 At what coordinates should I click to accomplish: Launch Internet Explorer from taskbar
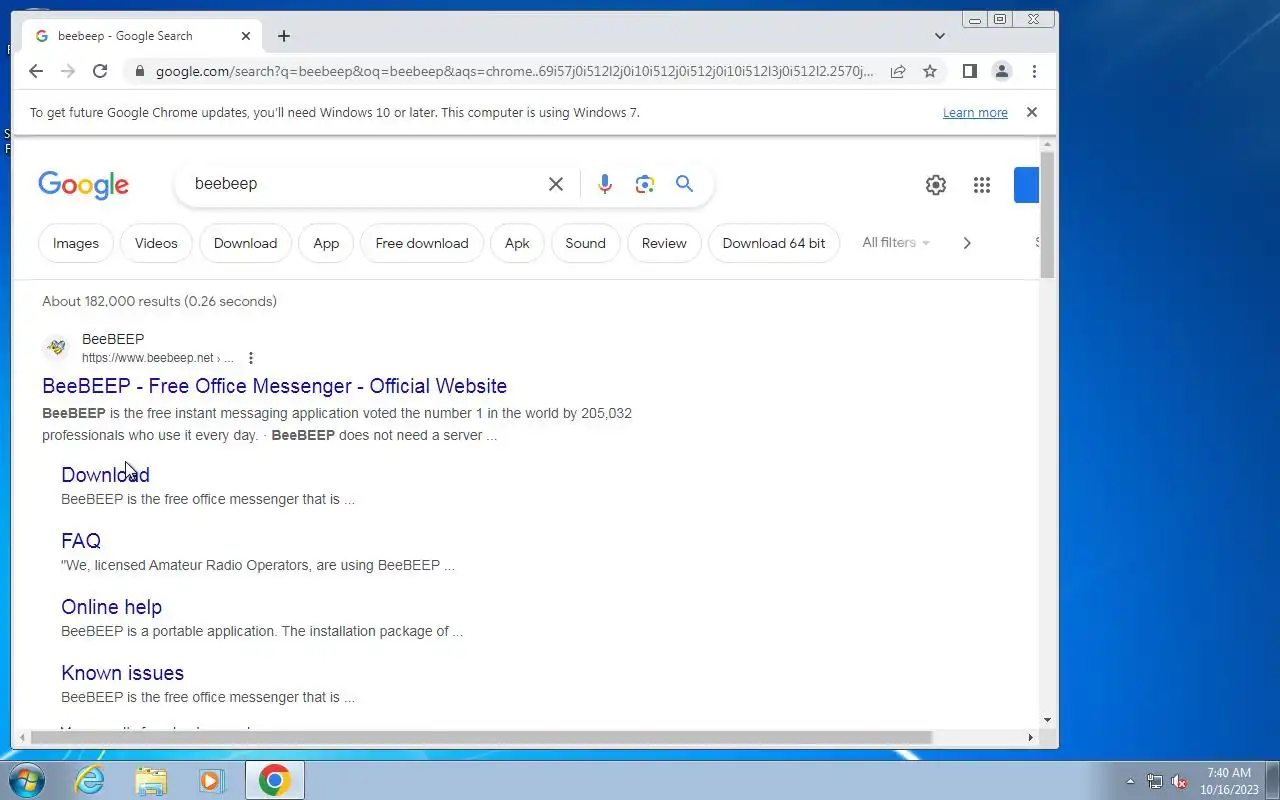click(x=90, y=780)
